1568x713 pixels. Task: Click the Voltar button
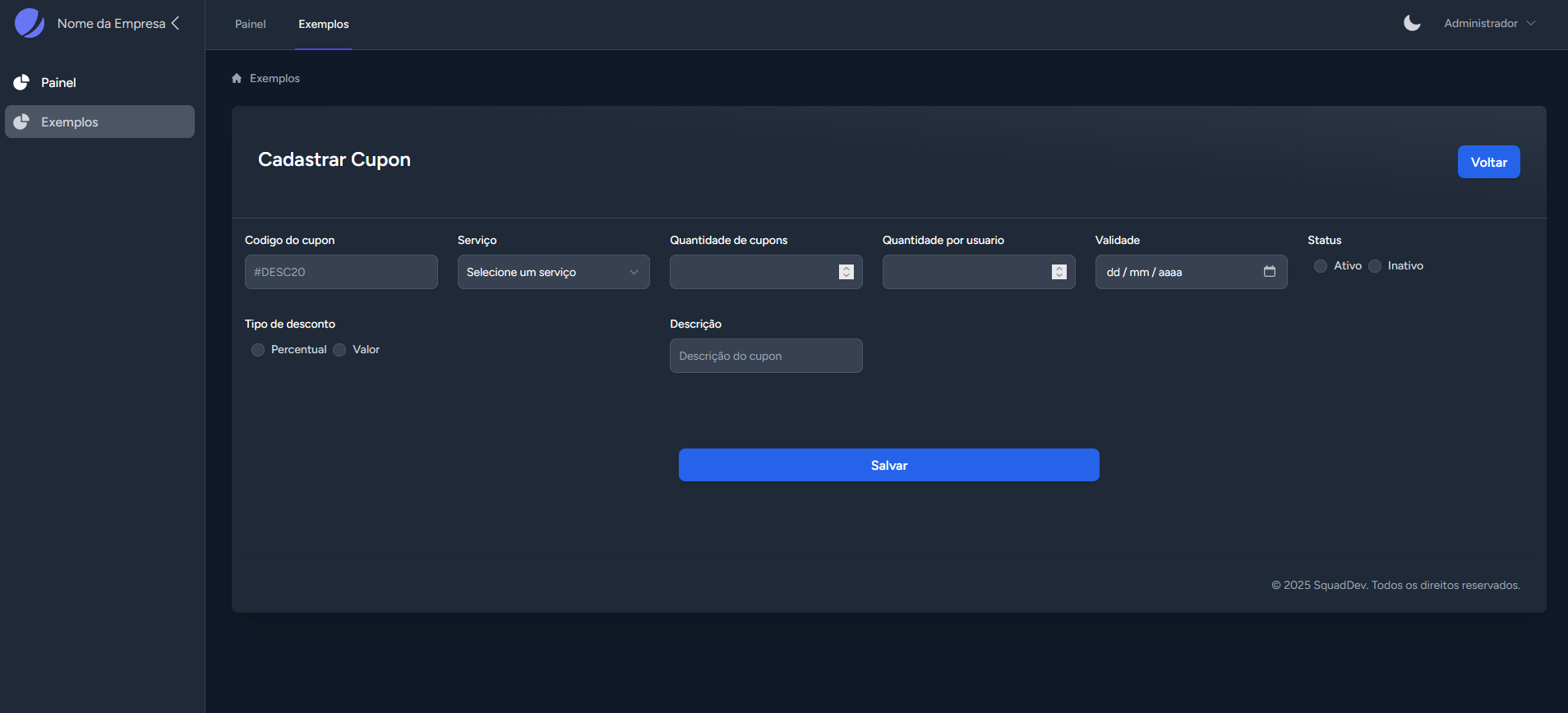(1488, 162)
